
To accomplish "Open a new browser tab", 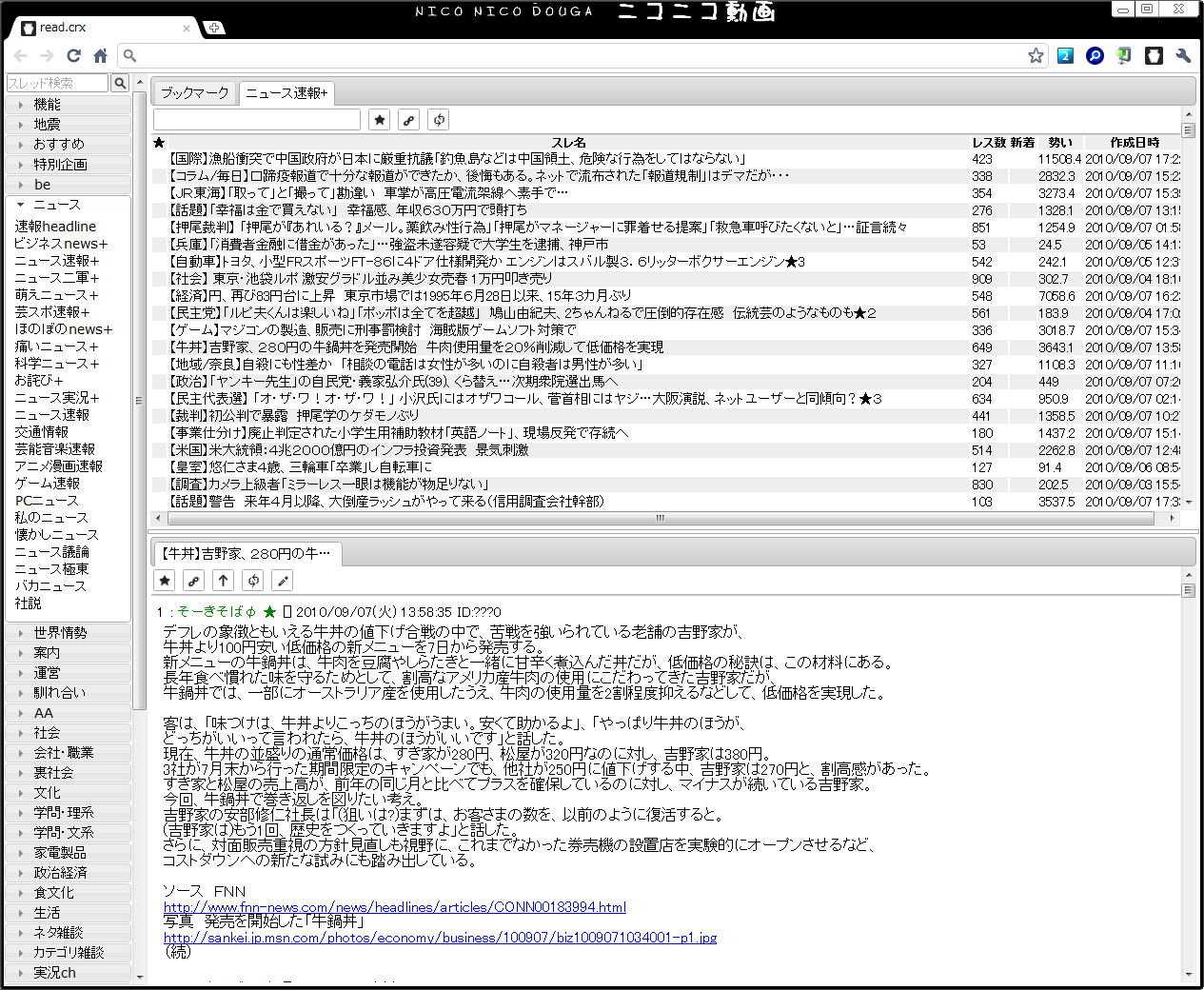I will [x=214, y=28].
